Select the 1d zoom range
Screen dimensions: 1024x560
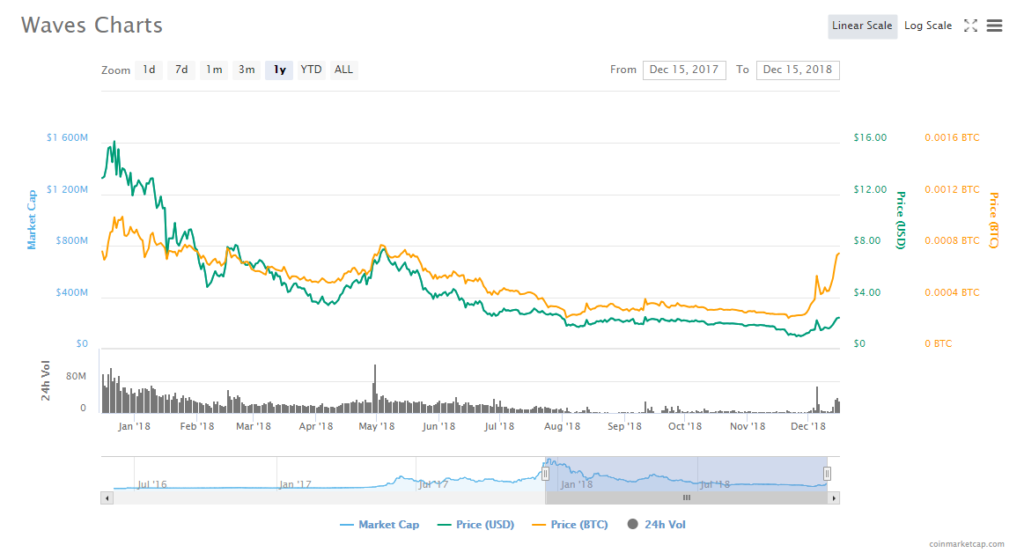coord(148,70)
